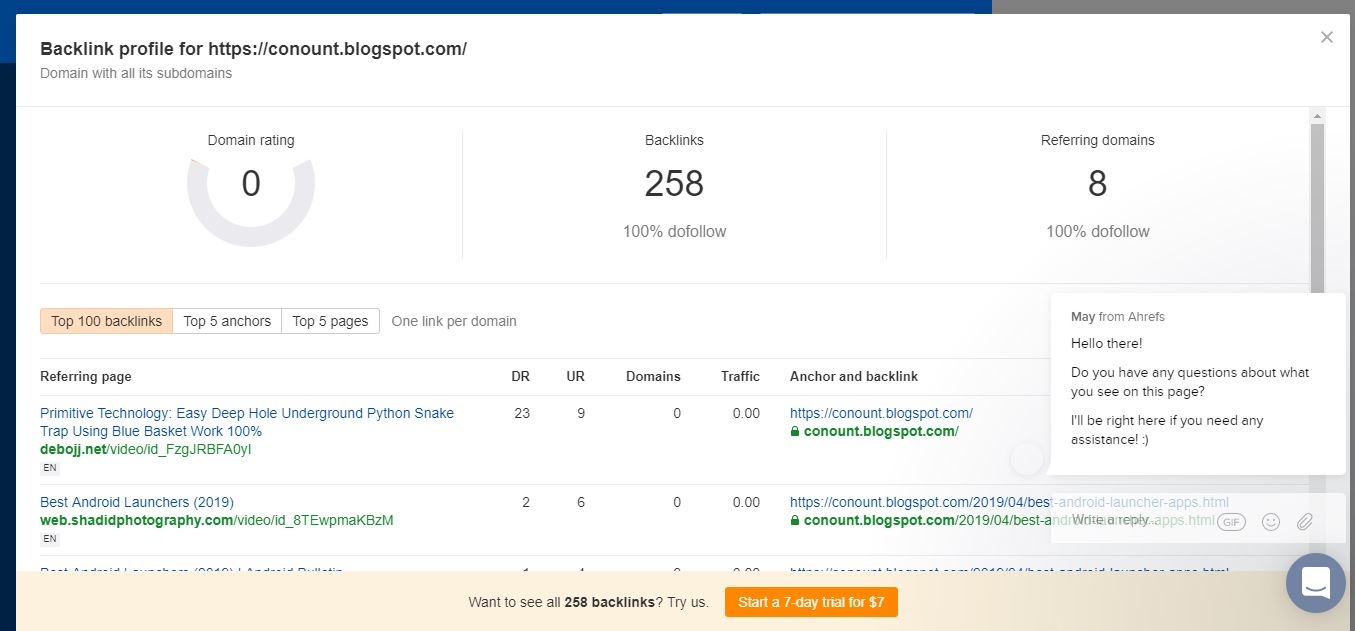The image size is (1355, 631).
Task: Click the EN tag under shadidphotography row
Action: coord(49,539)
